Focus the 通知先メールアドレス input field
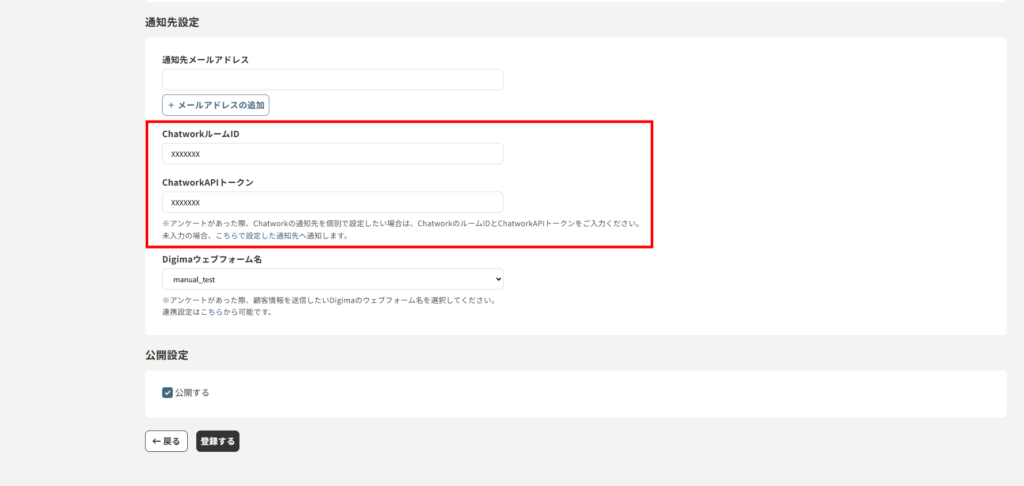This screenshot has width=1024, height=486. 332,80
